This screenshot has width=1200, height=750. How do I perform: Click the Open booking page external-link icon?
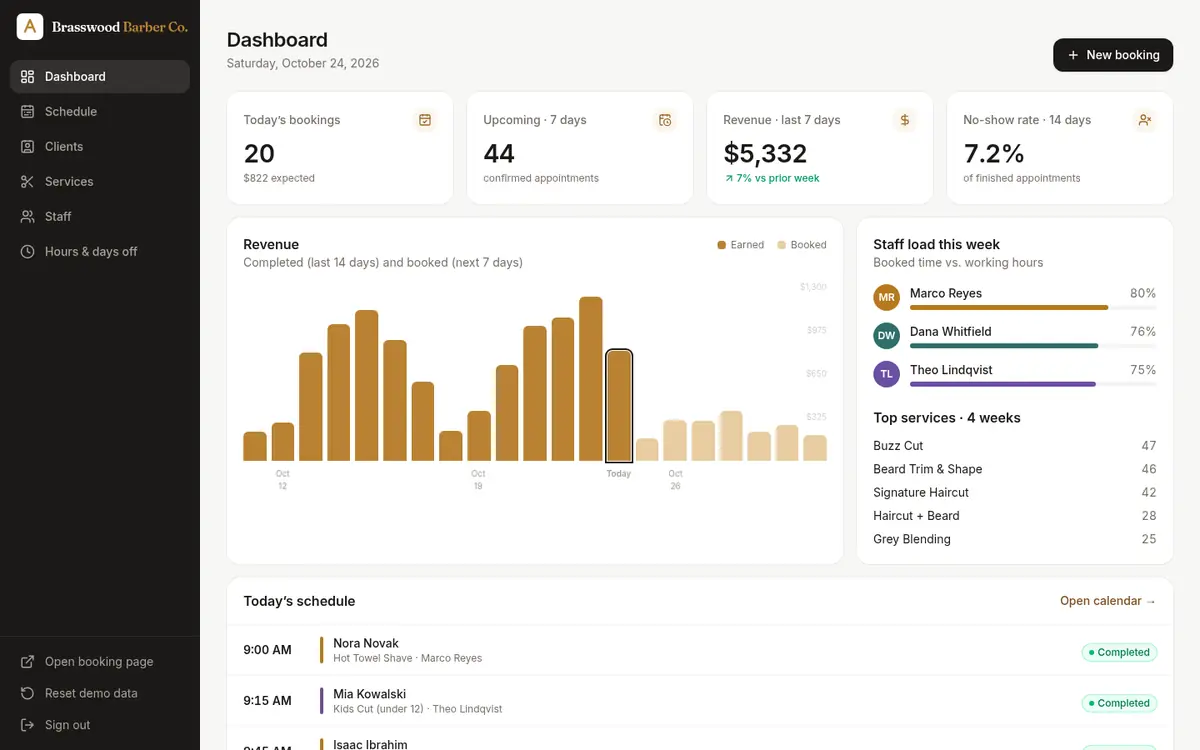(x=28, y=662)
